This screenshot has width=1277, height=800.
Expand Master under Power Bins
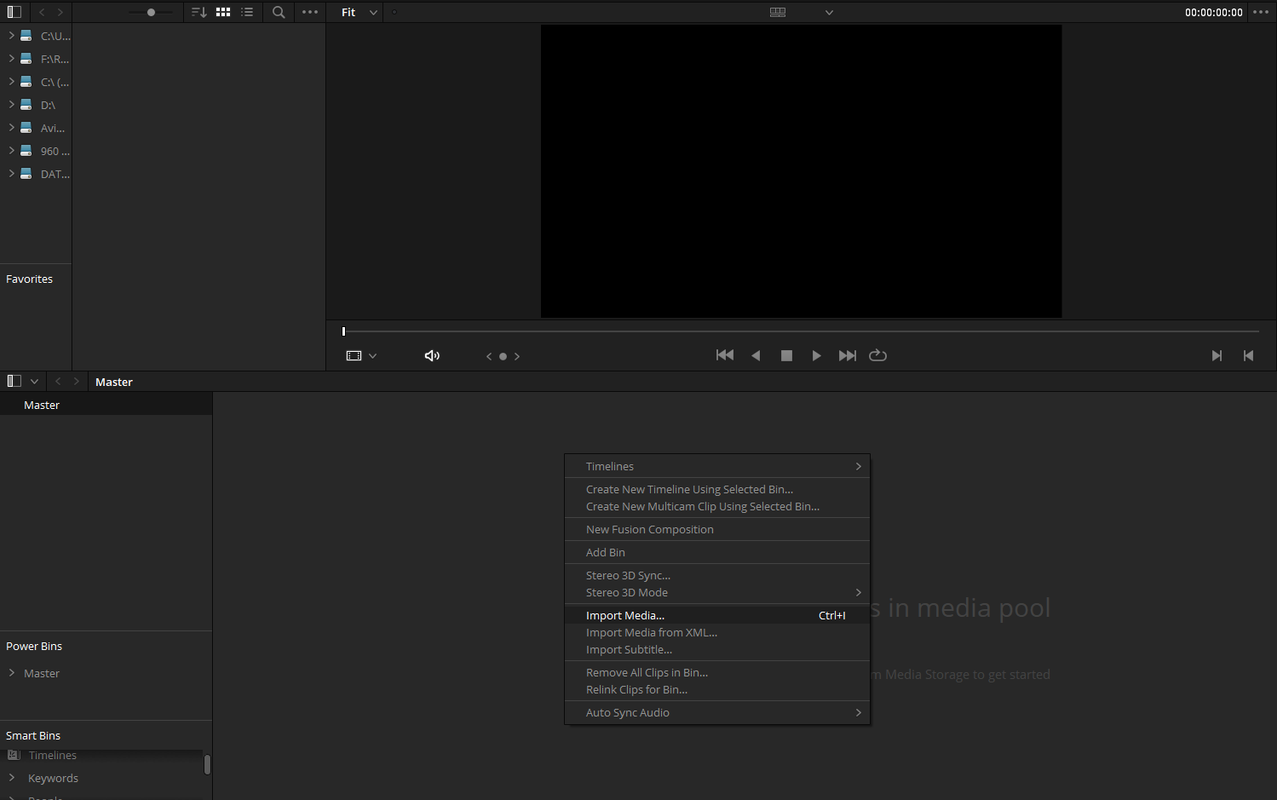(x=11, y=673)
